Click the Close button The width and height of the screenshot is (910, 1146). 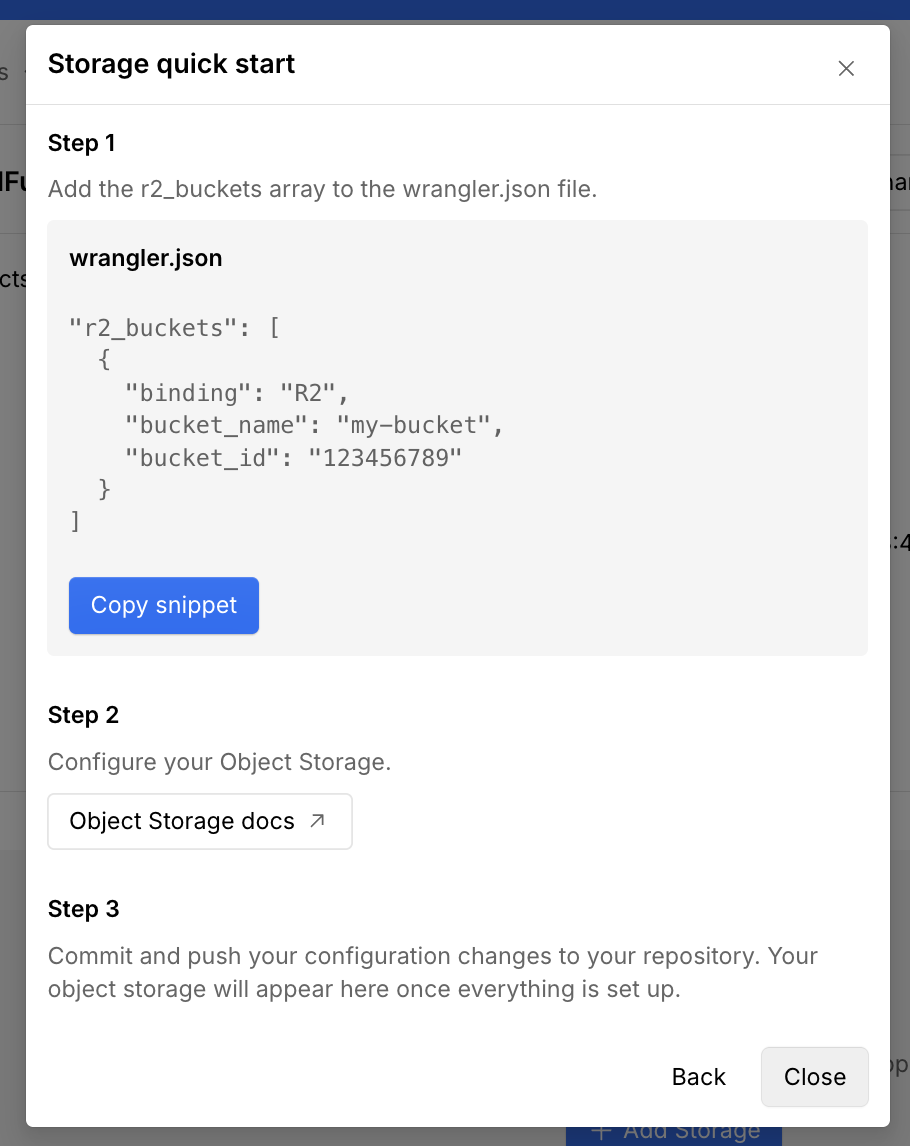point(814,1077)
